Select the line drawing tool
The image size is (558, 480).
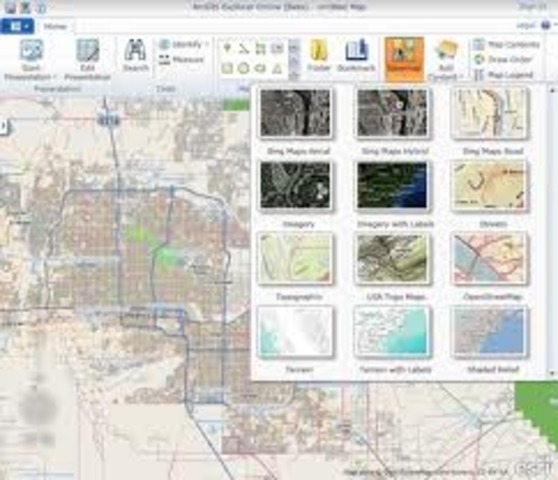pyautogui.click(x=244, y=48)
